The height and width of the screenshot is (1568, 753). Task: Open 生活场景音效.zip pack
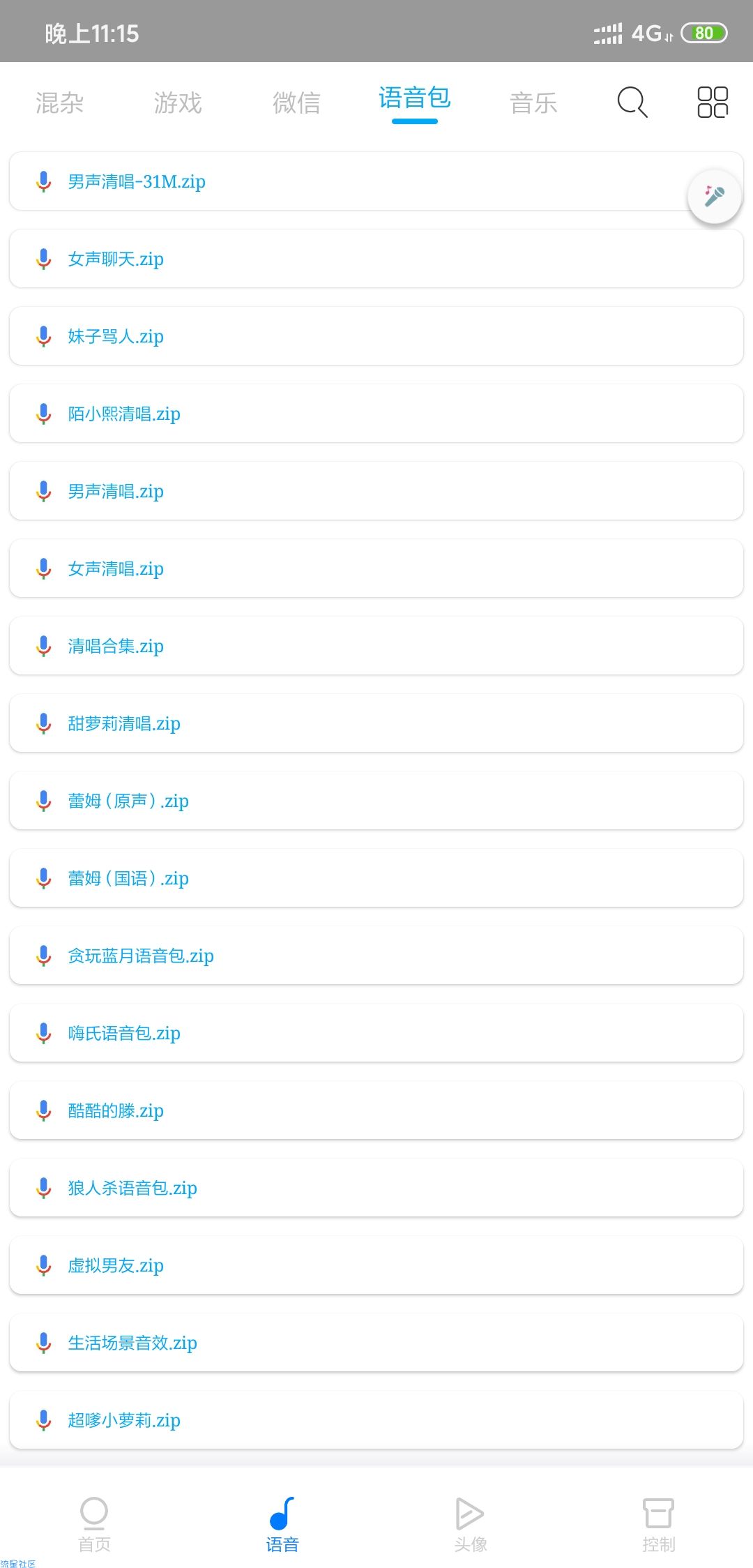[x=376, y=1343]
